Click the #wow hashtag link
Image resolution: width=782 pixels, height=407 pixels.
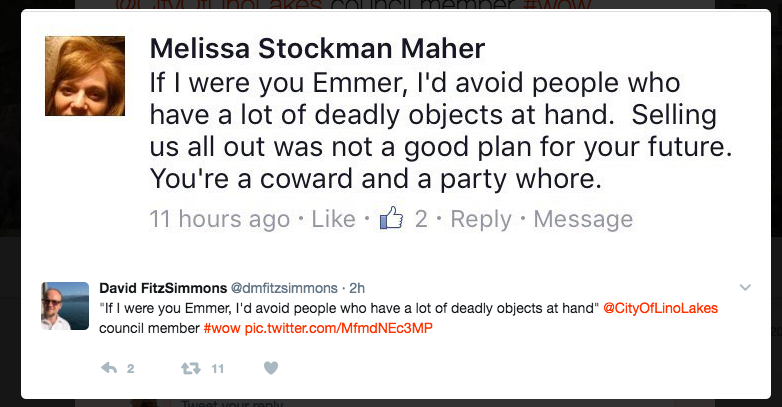(x=221, y=327)
